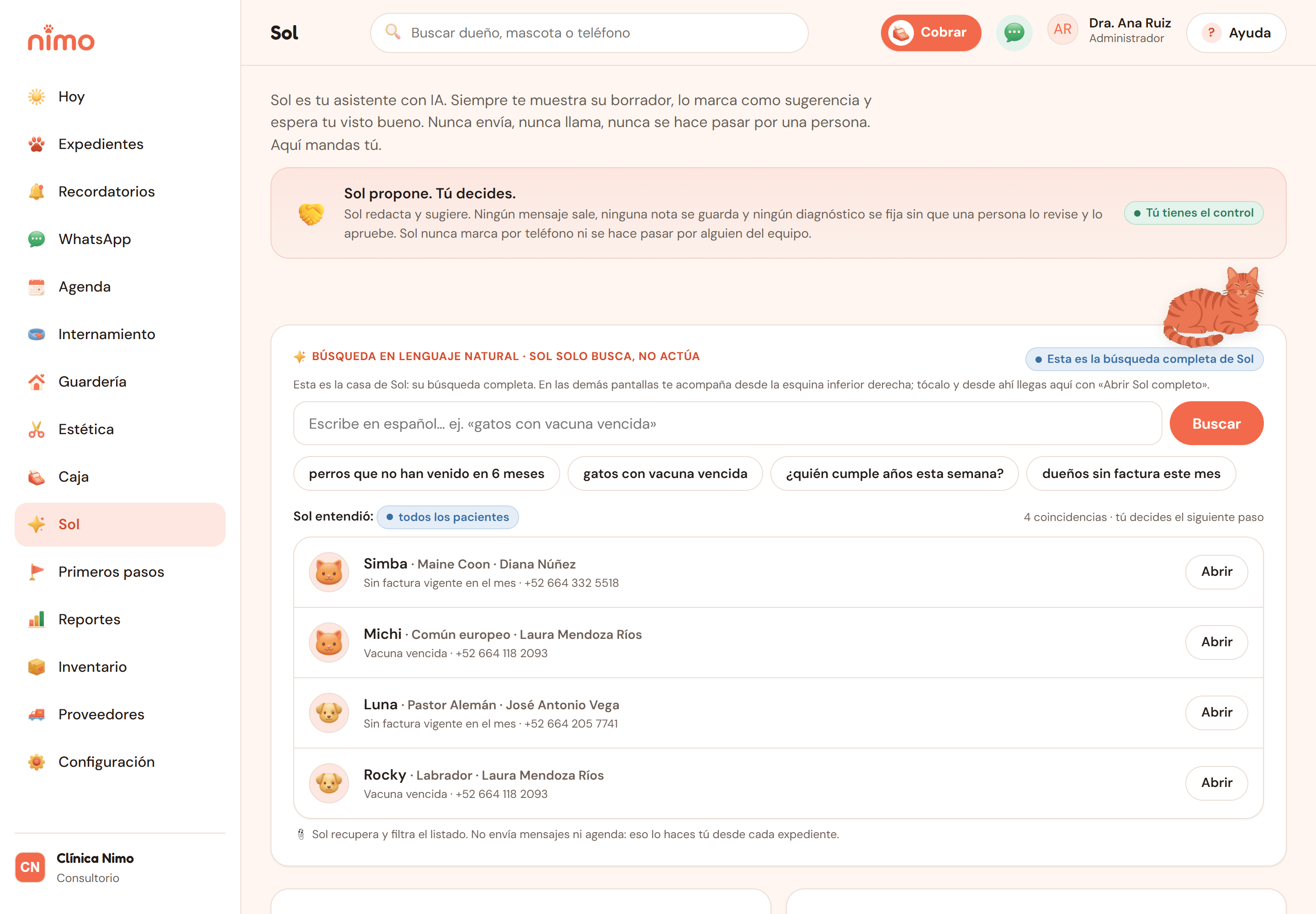The image size is (1316, 914).
Task: Click Luna's dog avatar
Action: tap(329, 713)
